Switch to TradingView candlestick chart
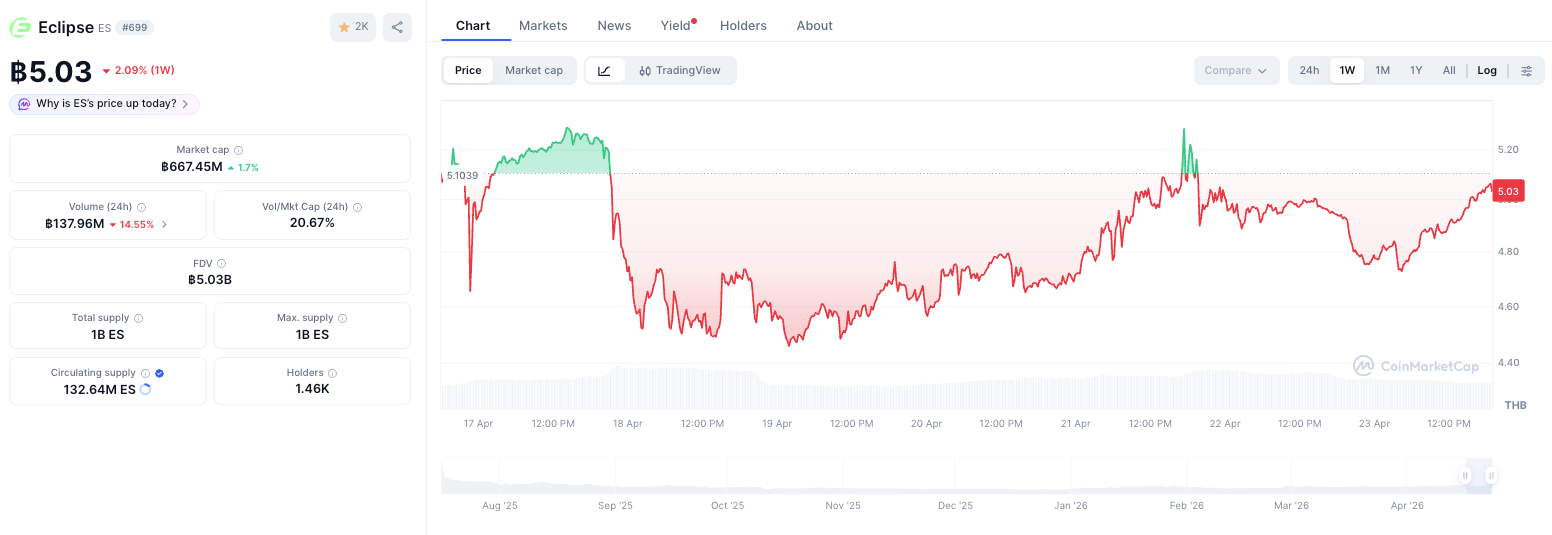This screenshot has height=535, width=1552. coord(680,70)
